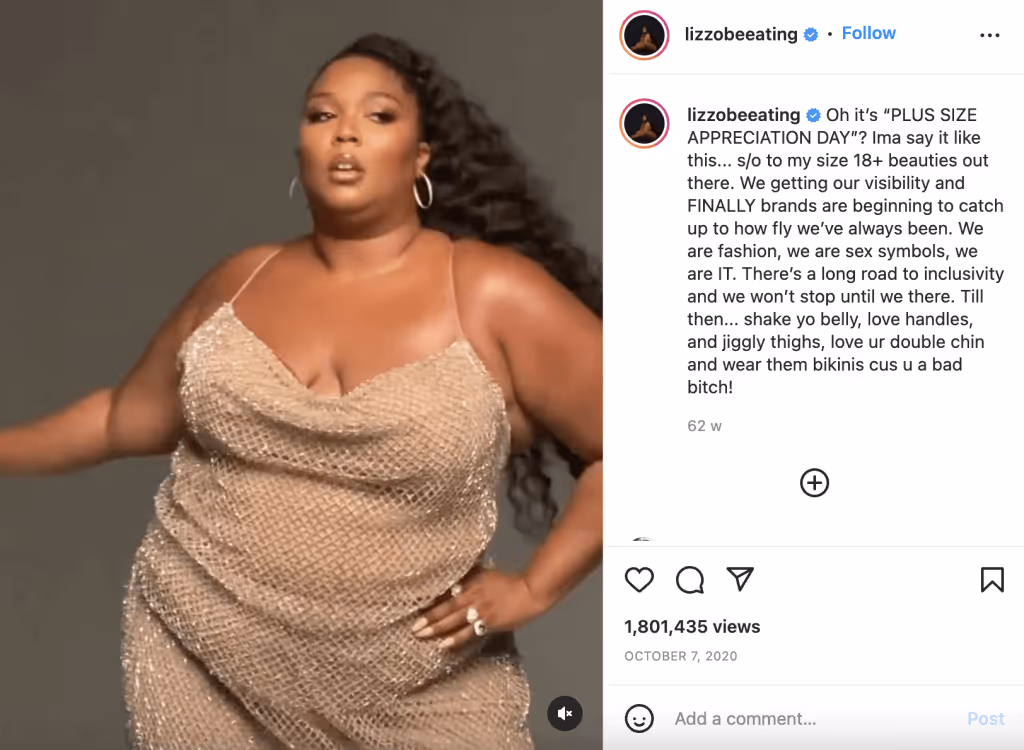The image size is (1024, 750).
Task: Save the post with bookmark icon
Action: click(992, 579)
